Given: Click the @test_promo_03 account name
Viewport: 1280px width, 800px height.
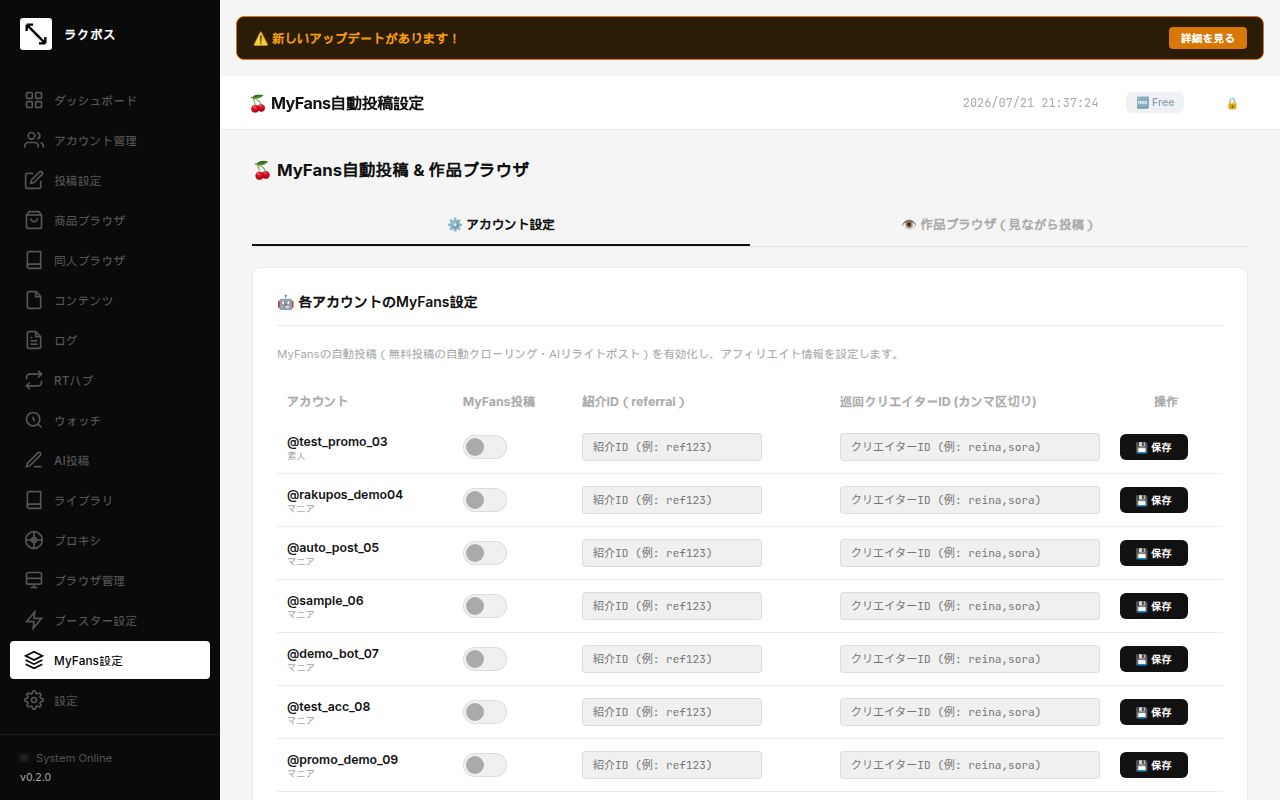Looking at the screenshot, I should pos(337,442).
